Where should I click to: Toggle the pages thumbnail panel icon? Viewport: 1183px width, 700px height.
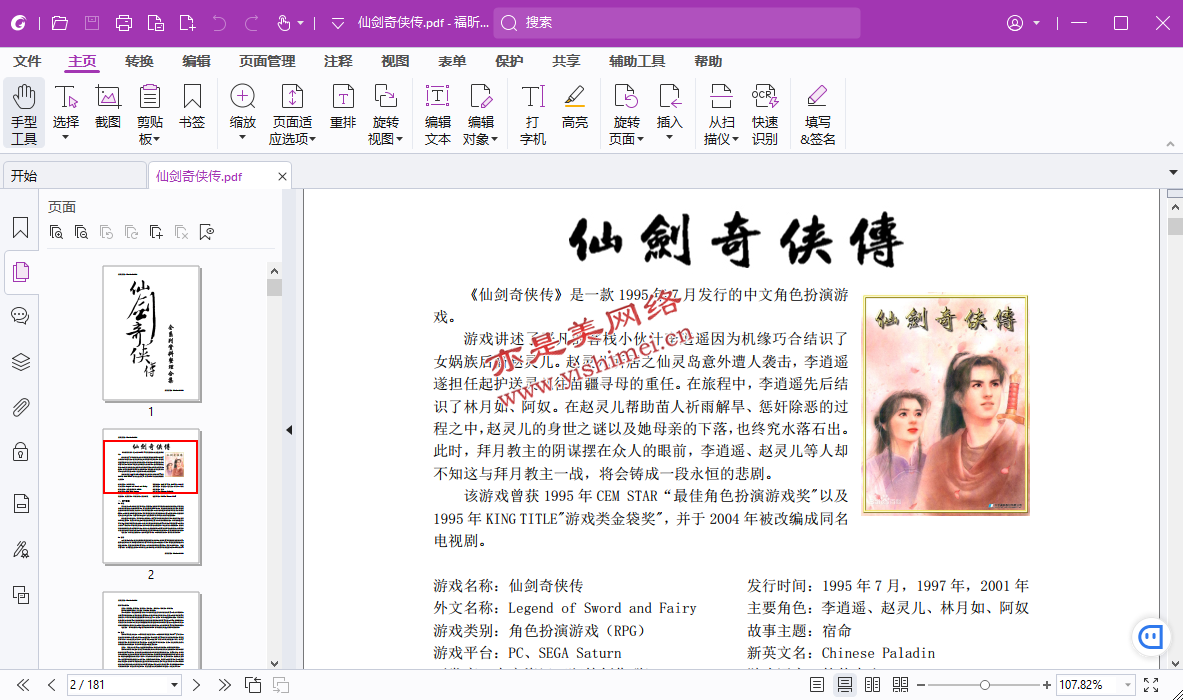point(20,272)
